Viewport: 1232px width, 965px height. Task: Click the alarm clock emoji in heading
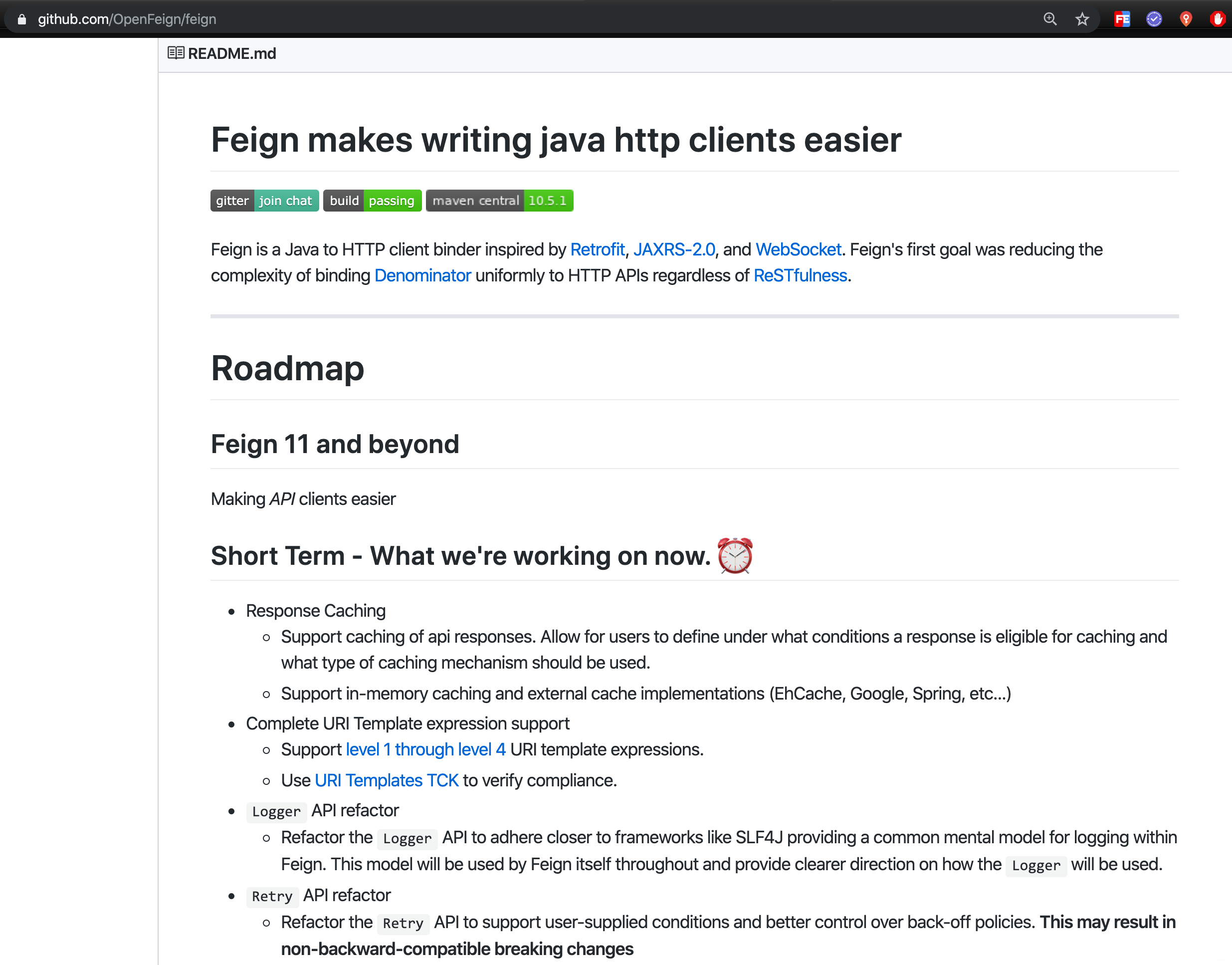[735, 555]
